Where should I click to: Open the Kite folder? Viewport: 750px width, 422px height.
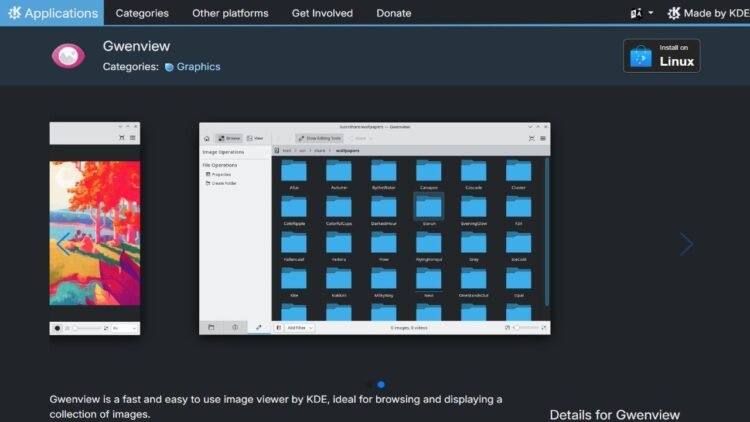294,282
